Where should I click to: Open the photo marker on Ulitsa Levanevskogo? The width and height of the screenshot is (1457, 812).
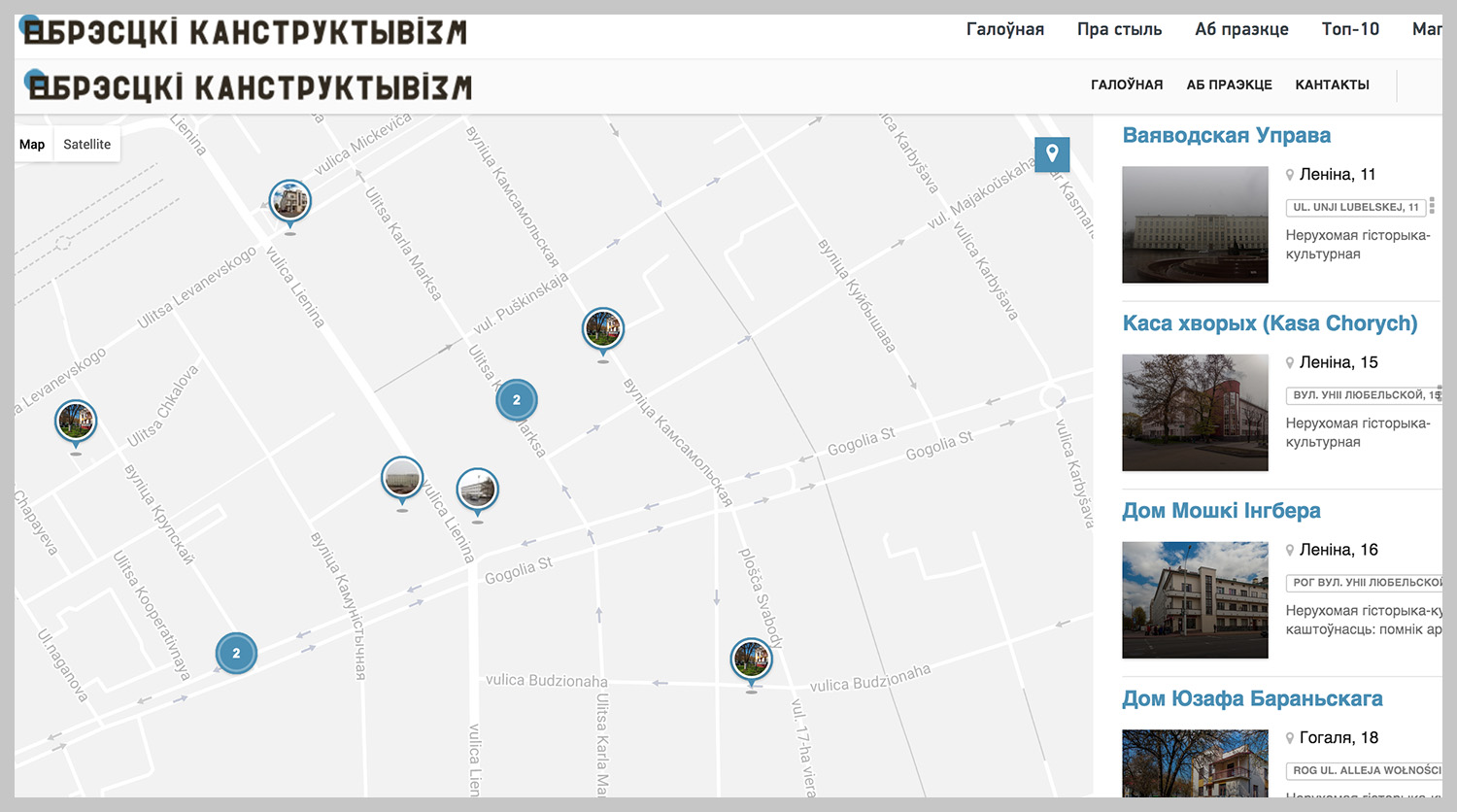click(x=76, y=423)
